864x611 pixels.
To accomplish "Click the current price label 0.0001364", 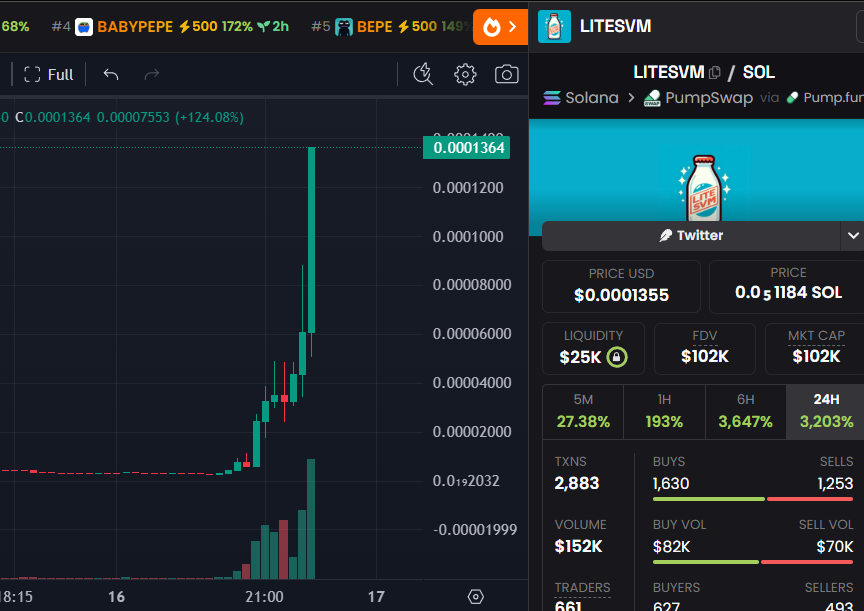I will [467, 148].
